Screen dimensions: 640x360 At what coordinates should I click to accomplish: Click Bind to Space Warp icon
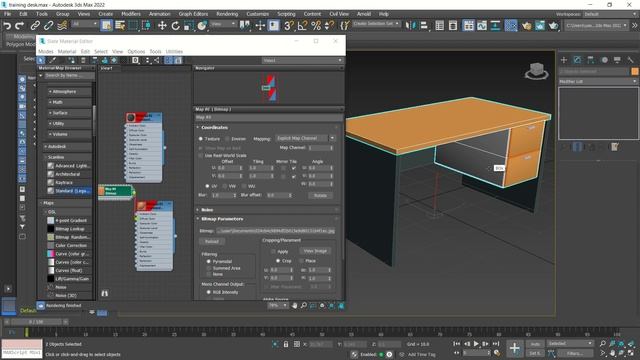pyautogui.click(x=62, y=26)
